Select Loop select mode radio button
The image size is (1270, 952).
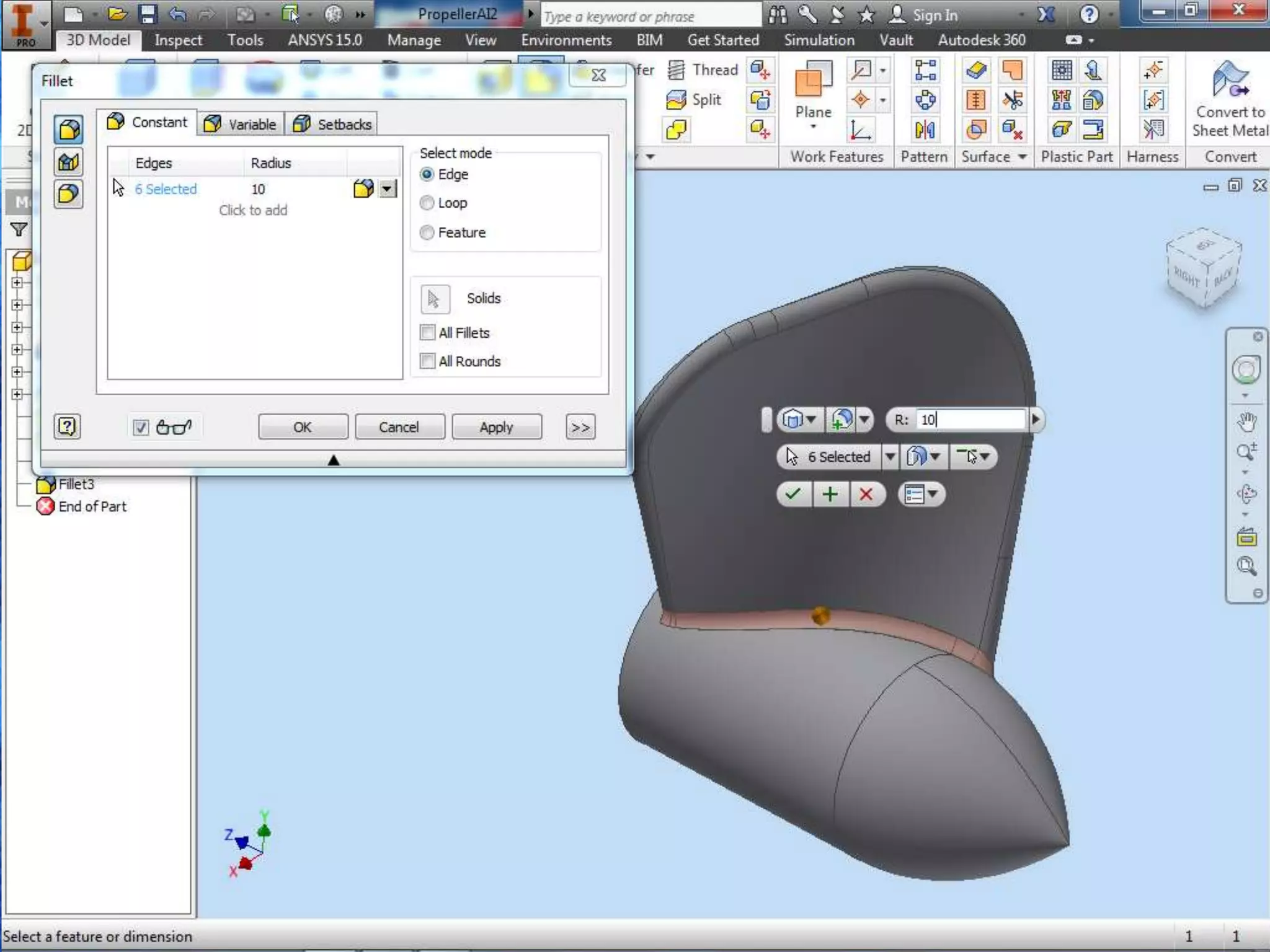click(x=427, y=203)
